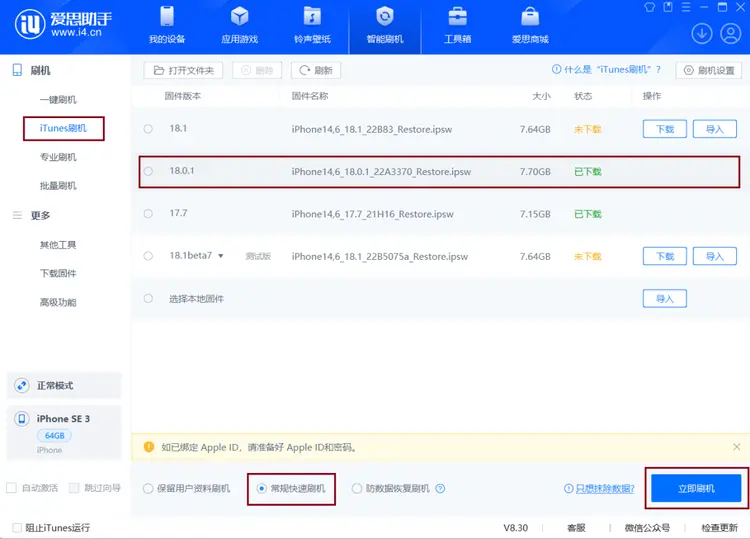Click the download manager arrow icon
This screenshot has width=750, height=539.
(x=702, y=34)
